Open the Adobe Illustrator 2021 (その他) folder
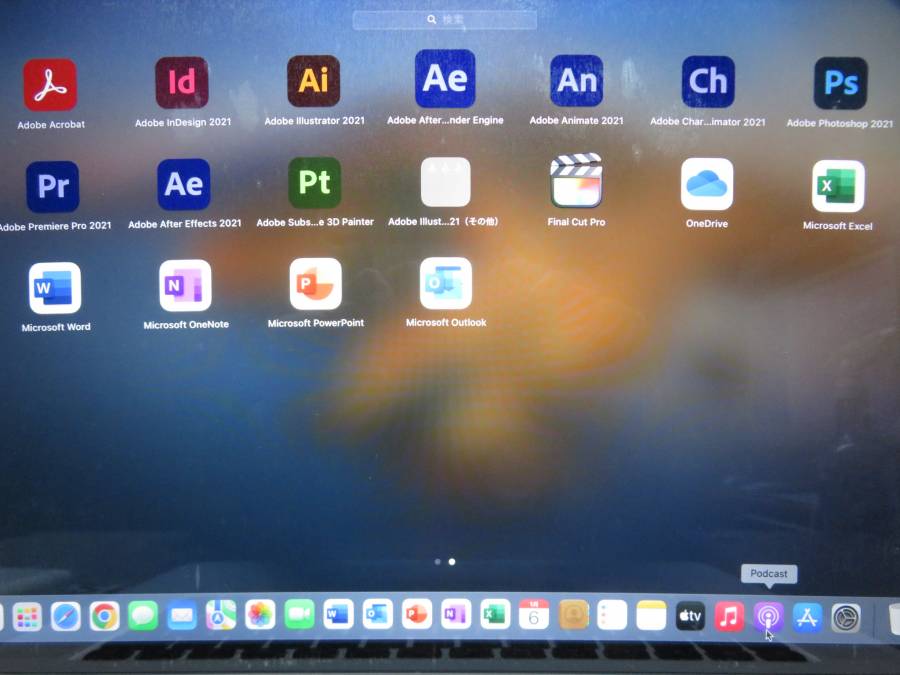Viewport: 900px width, 675px height. pyautogui.click(x=445, y=182)
